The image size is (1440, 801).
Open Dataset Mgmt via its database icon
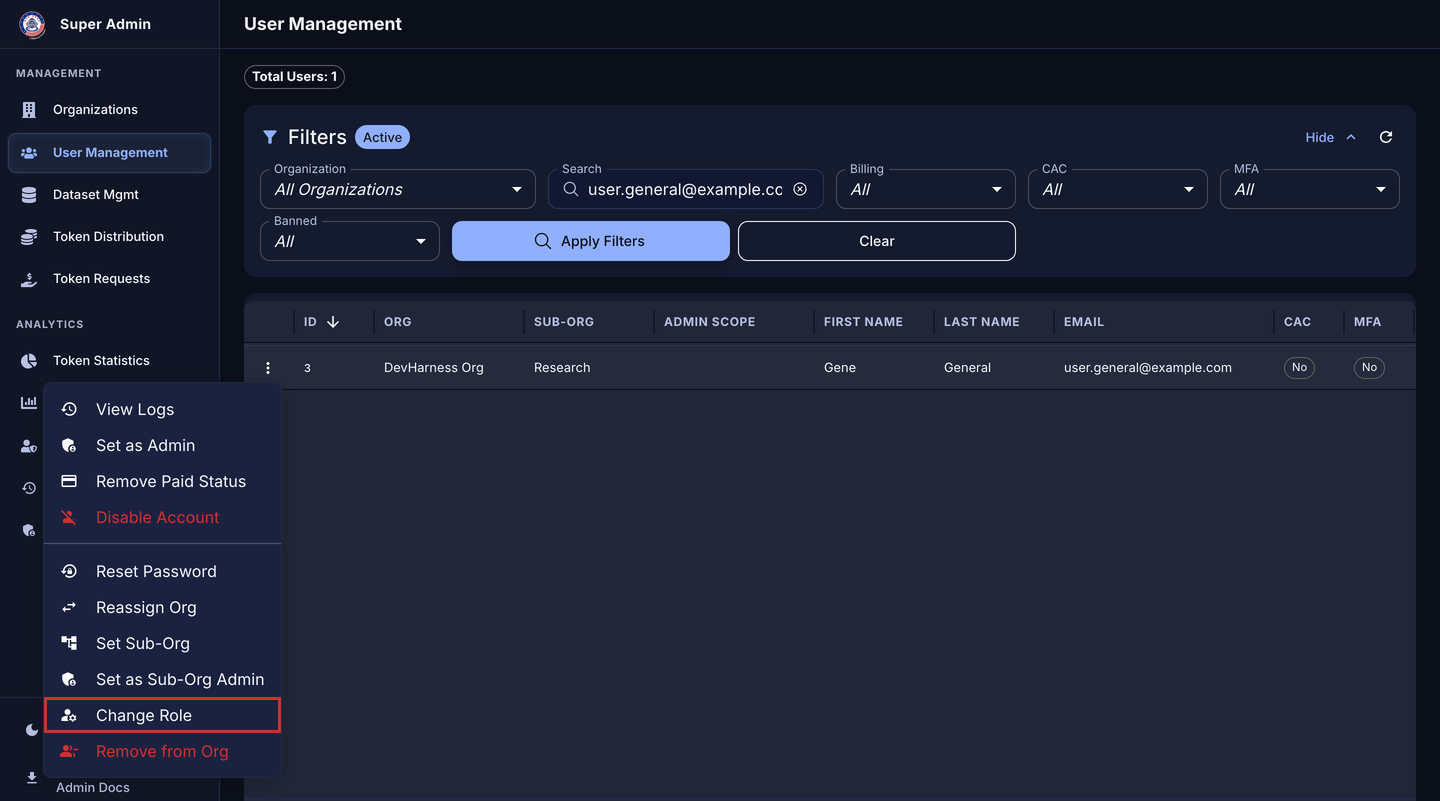click(29, 195)
